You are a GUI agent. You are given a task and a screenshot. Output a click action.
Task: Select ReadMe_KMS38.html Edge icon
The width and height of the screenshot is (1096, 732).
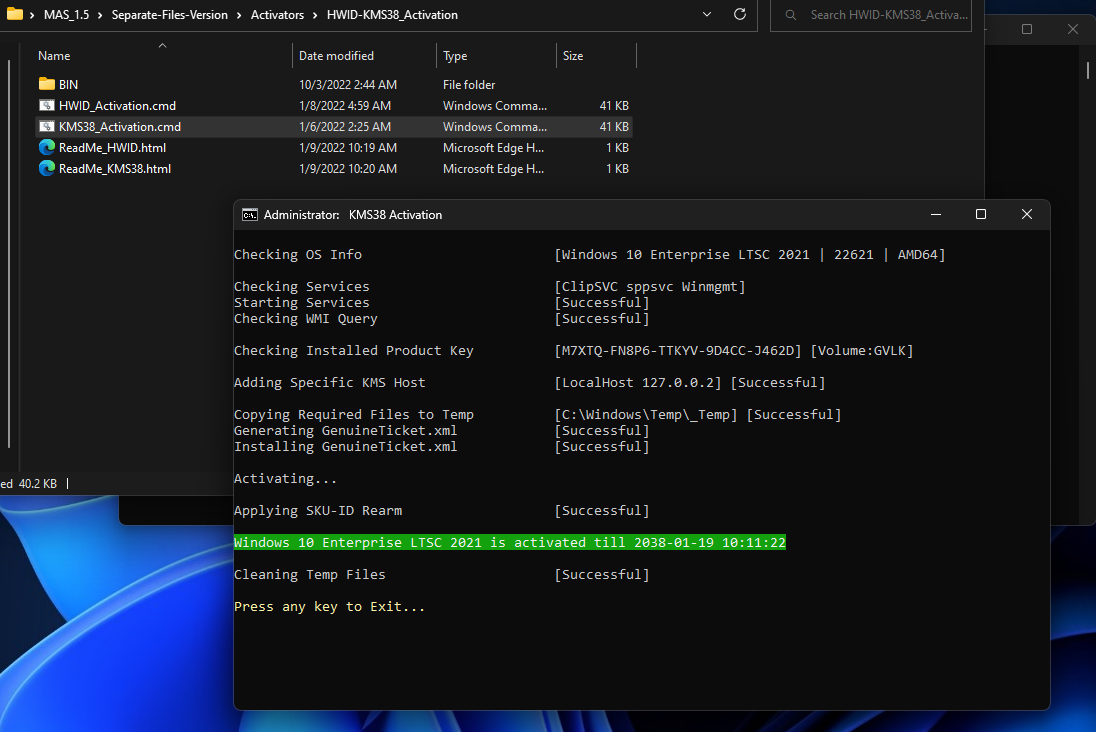47,168
